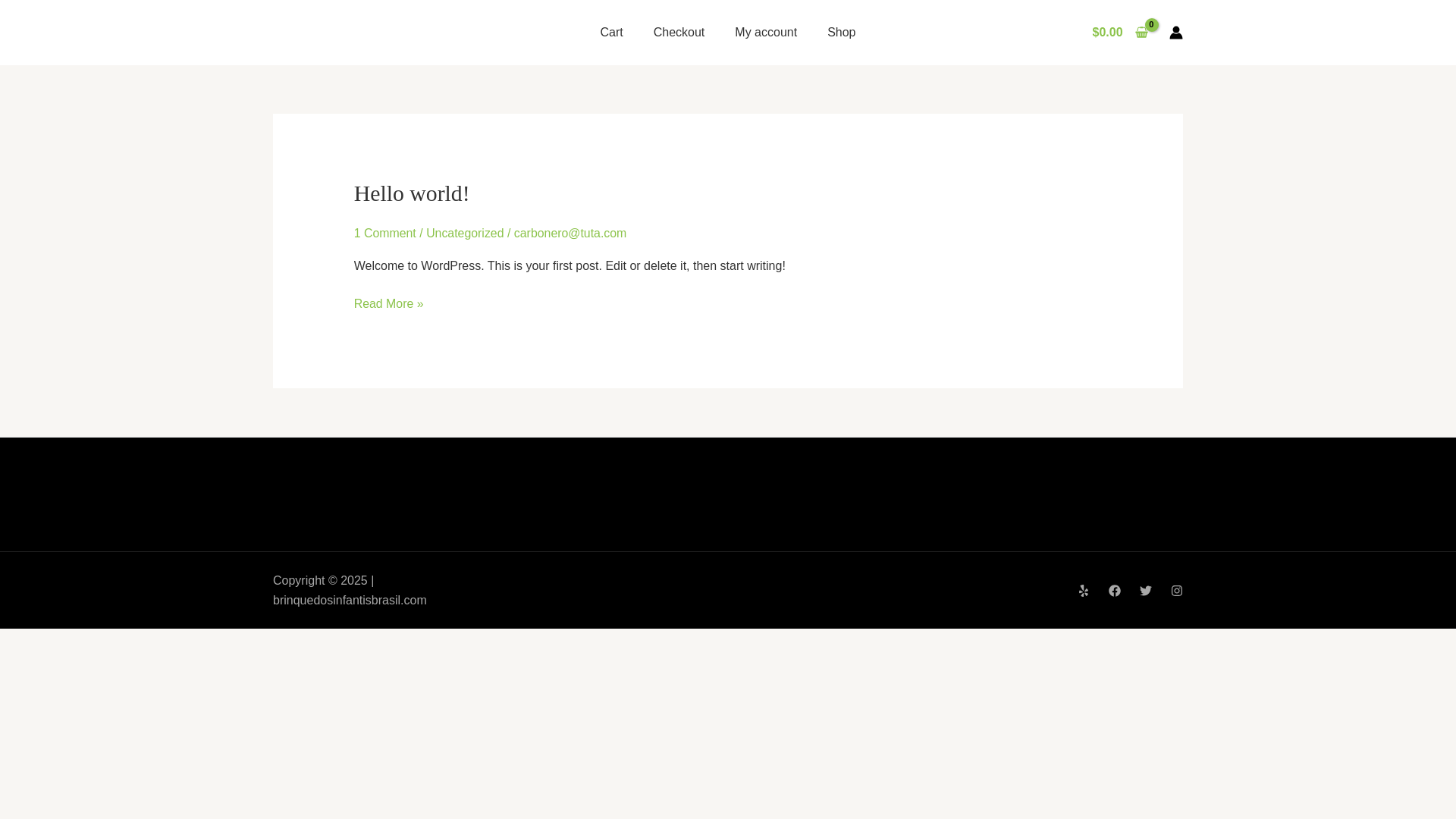Click the account user silhouette icon
This screenshot has height=819, width=1456.
1175,33
